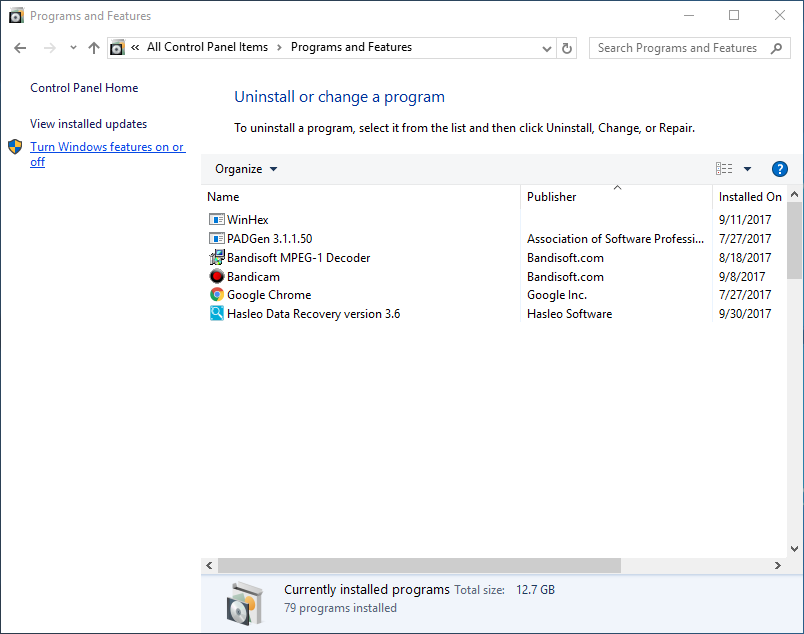Click the double chevron in address bar
The height and width of the screenshot is (634, 804).
[x=135, y=47]
